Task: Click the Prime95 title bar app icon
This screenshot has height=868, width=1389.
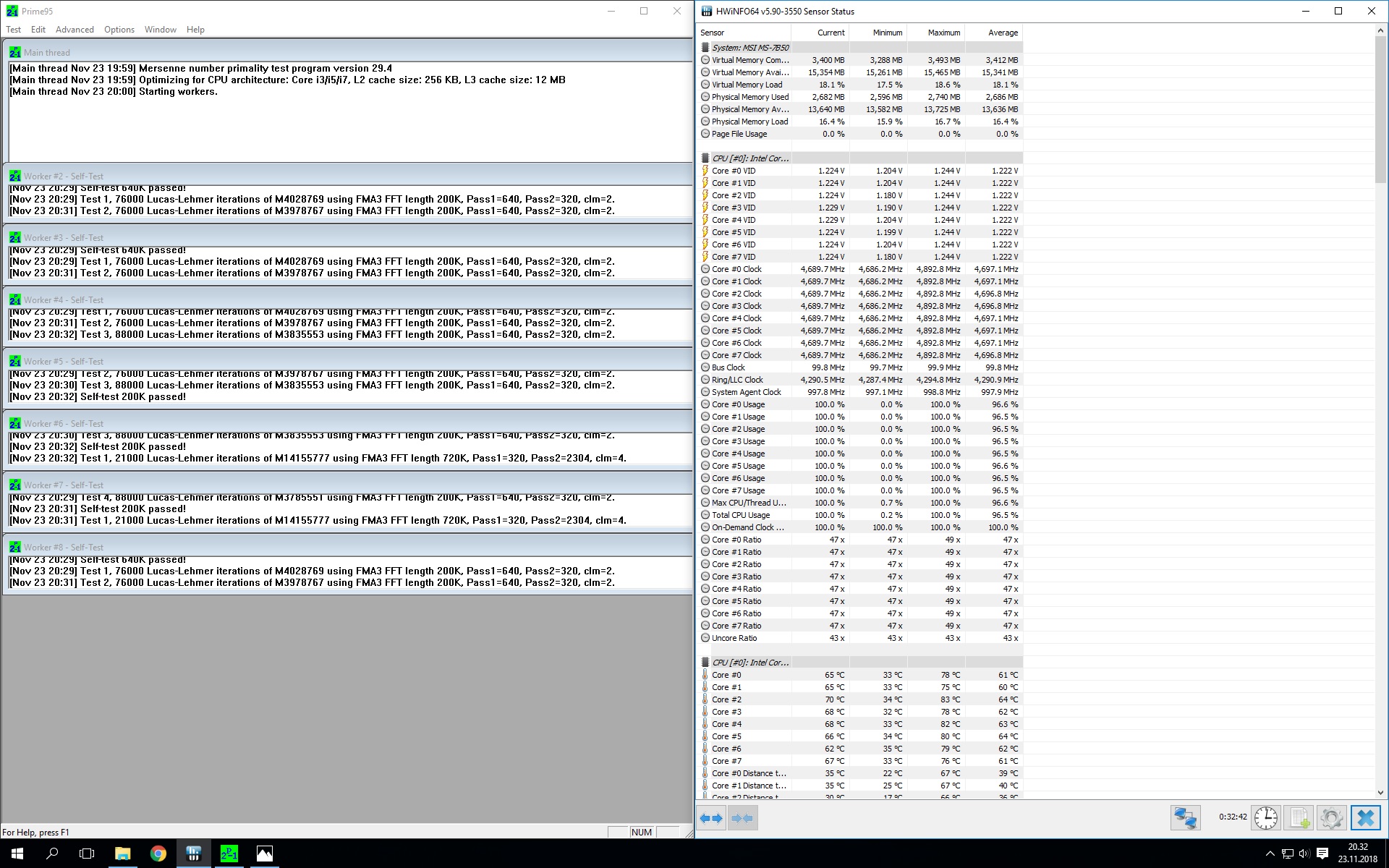Action: [x=12, y=11]
